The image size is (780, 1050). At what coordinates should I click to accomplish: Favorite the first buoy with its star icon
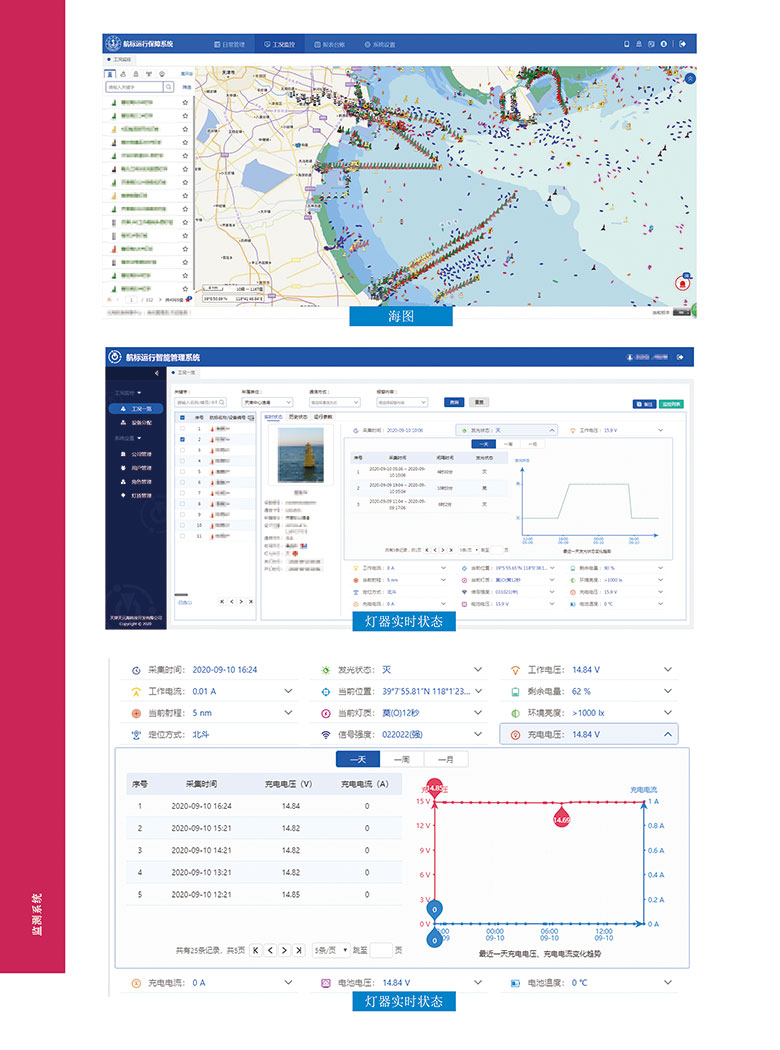pos(185,102)
